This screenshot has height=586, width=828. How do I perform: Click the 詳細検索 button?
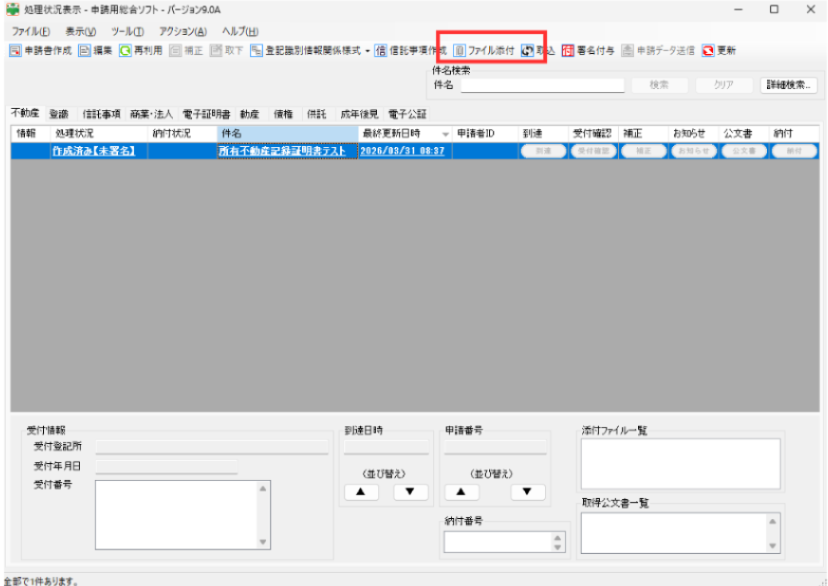pos(789,85)
